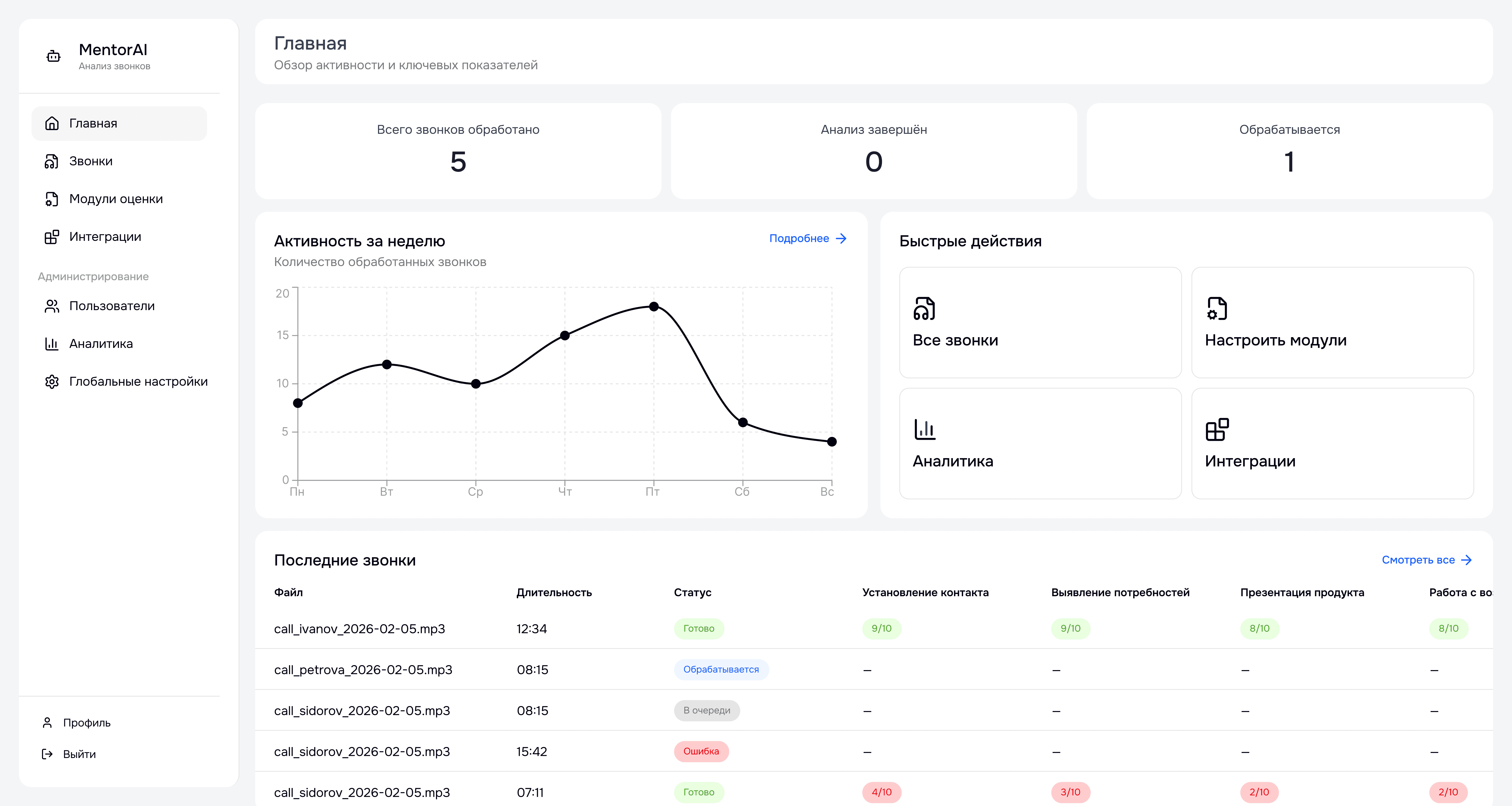Open the Настроить модули quick action card
Image resolution: width=1512 pixels, height=806 pixels.
pyautogui.click(x=1332, y=323)
